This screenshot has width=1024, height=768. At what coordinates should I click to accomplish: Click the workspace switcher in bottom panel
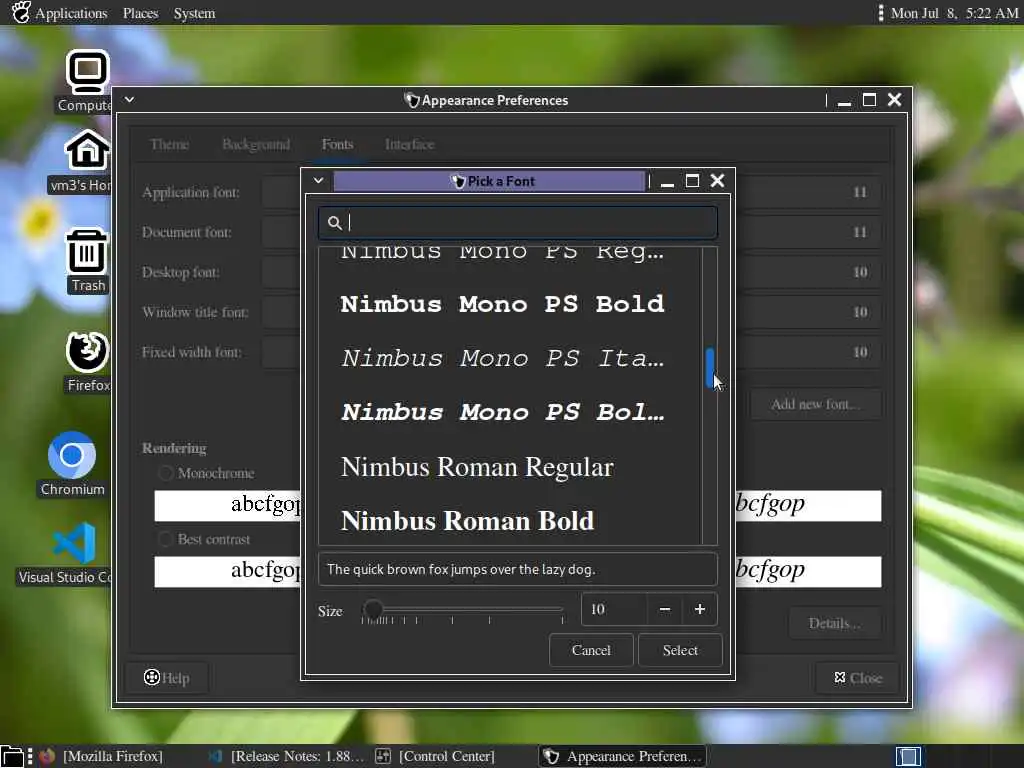coord(908,756)
